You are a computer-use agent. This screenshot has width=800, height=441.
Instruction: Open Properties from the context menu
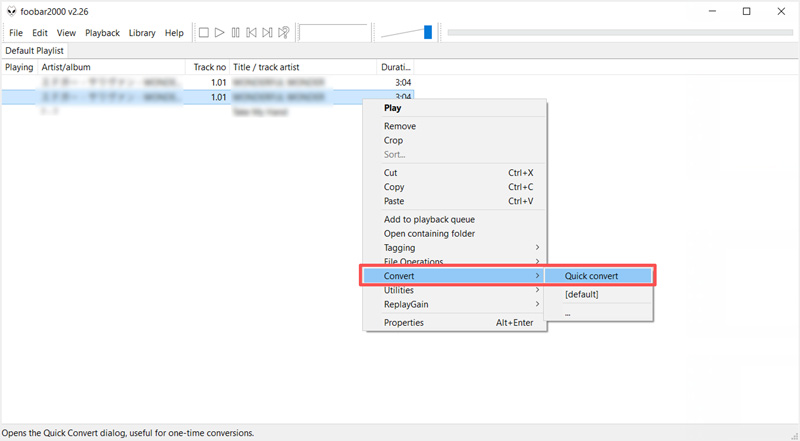click(x=454, y=323)
